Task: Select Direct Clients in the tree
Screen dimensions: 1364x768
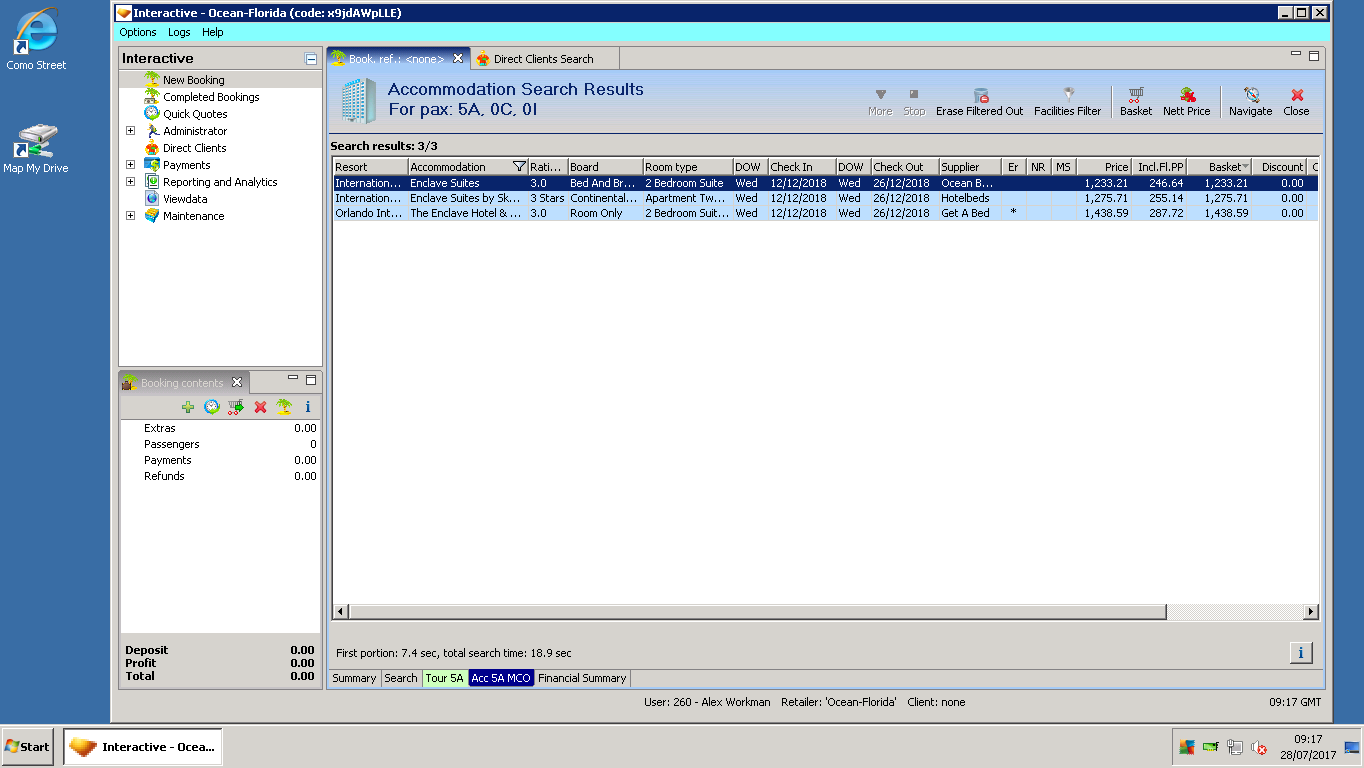Action: tap(195, 148)
